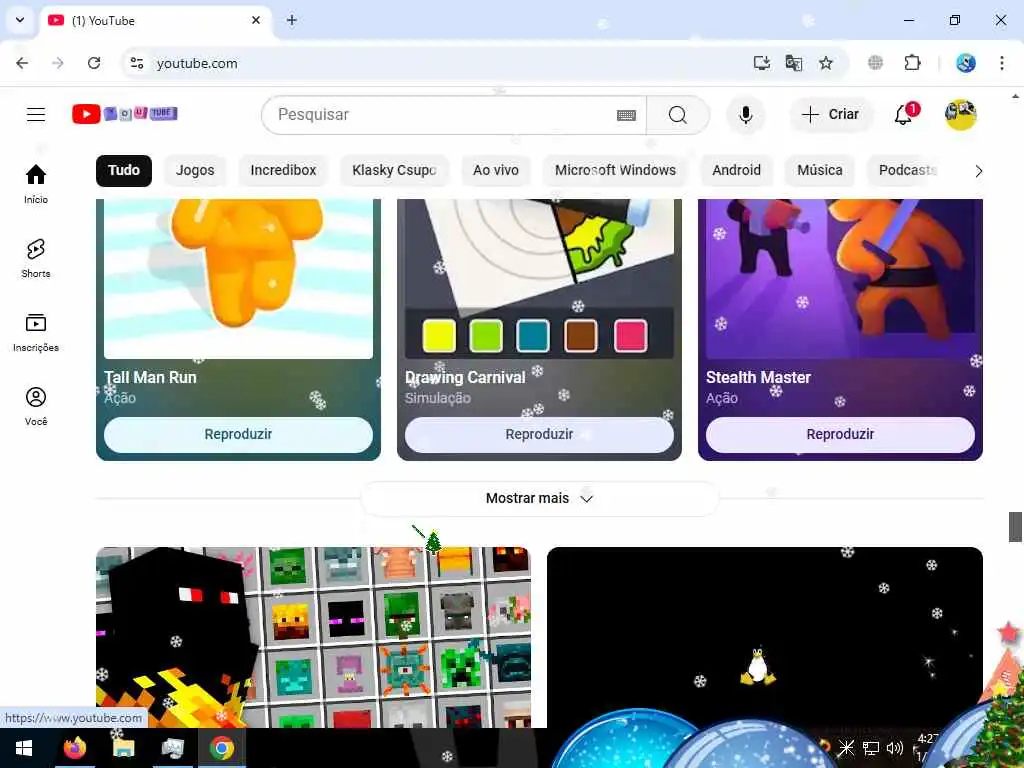Open Chrome three-dot menu

[1002, 63]
